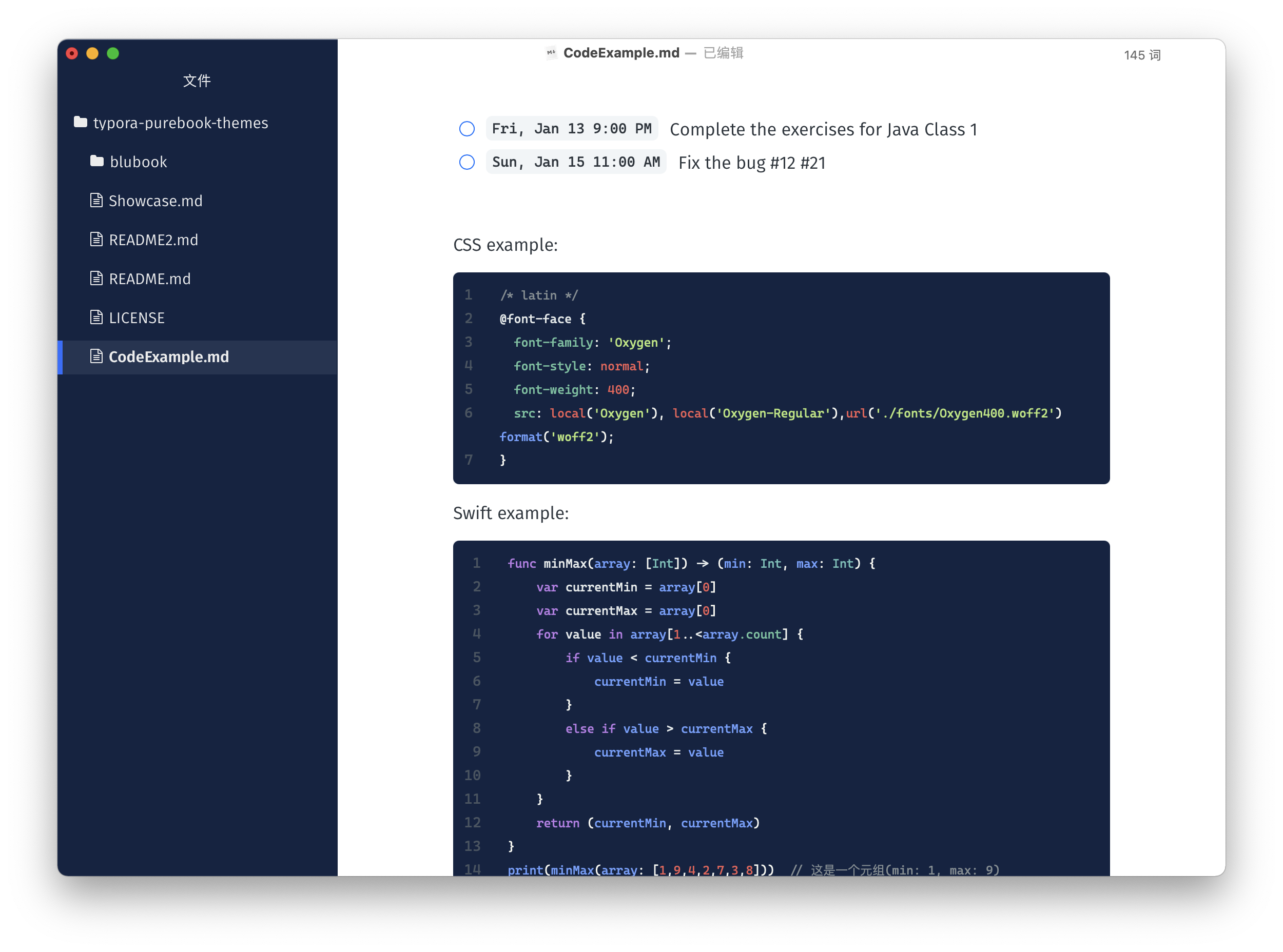Click the text Fix the bug #12 #21
Viewport: 1283px width, 952px height.
pyautogui.click(x=752, y=163)
